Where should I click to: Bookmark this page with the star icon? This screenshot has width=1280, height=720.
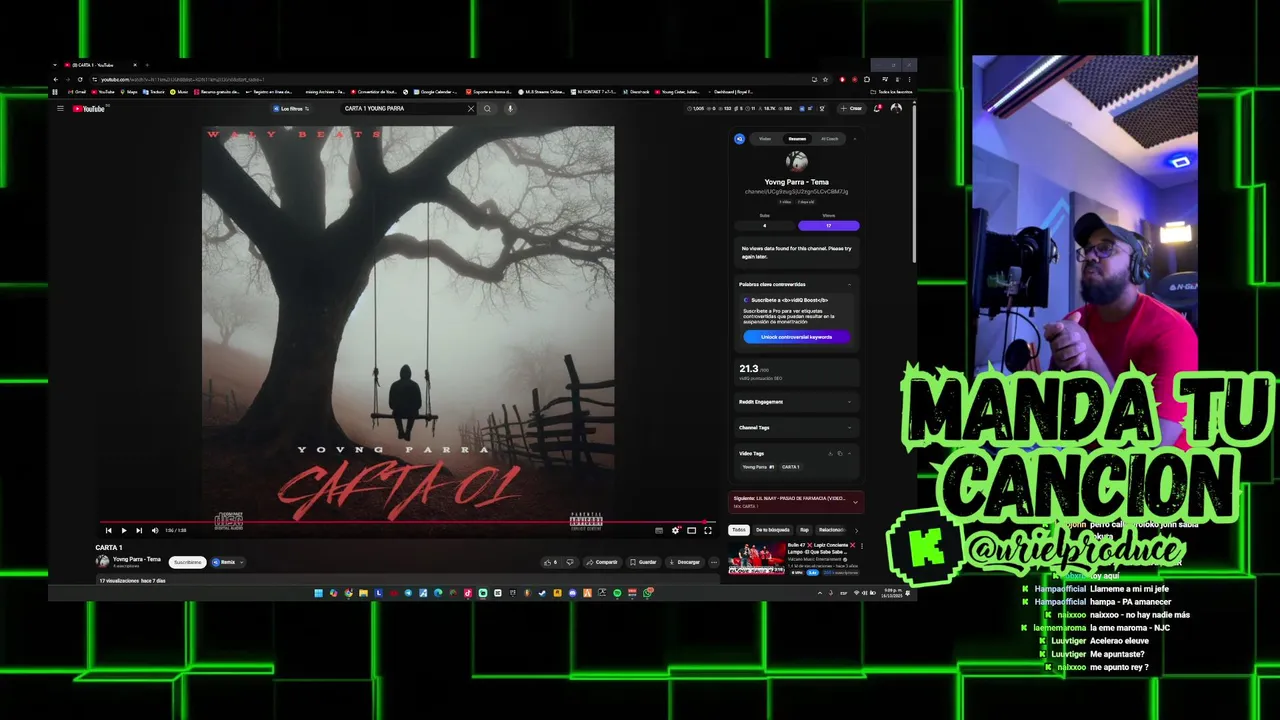coord(825,80)
